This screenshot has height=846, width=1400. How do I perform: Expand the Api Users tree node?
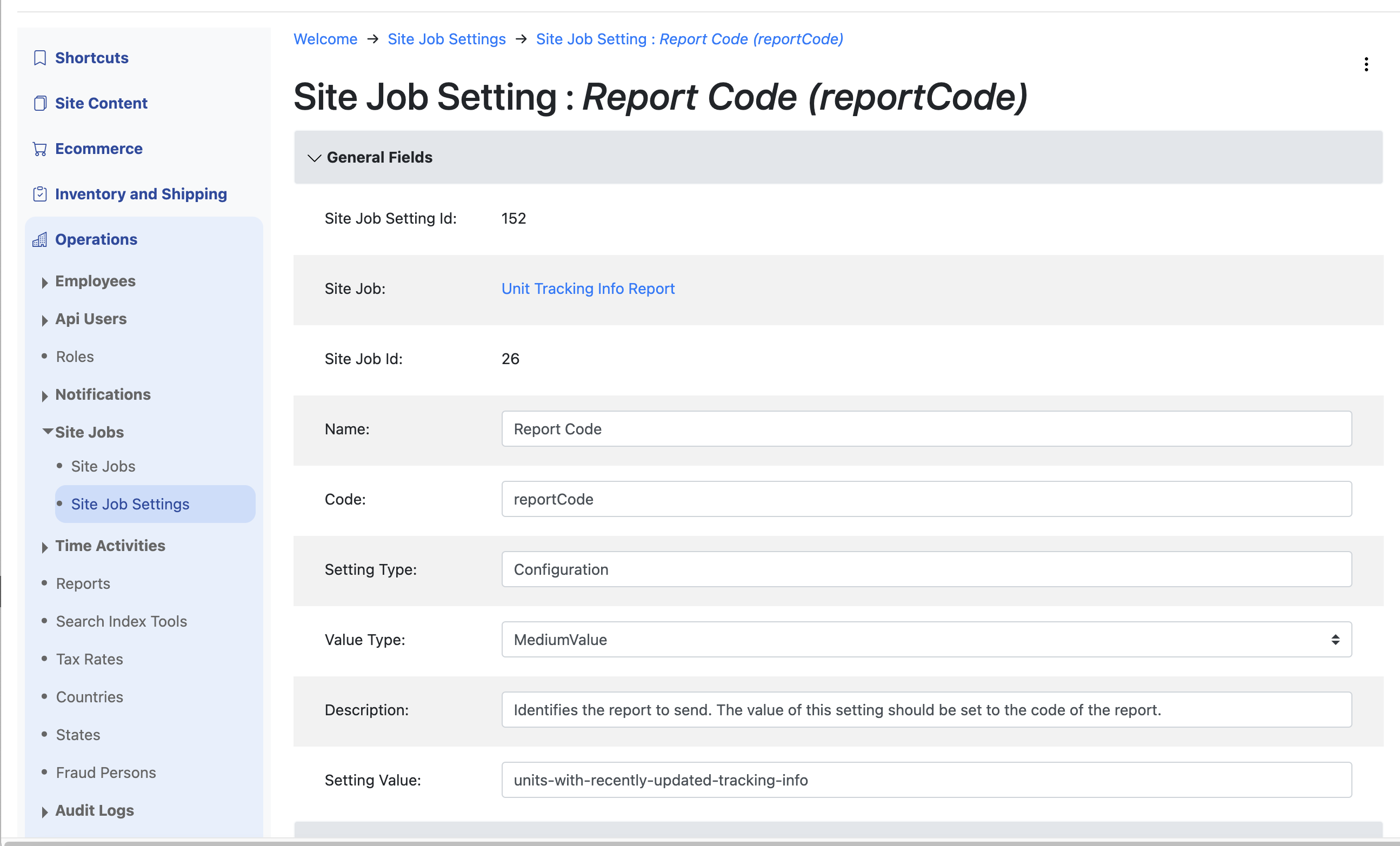point(45,320)
